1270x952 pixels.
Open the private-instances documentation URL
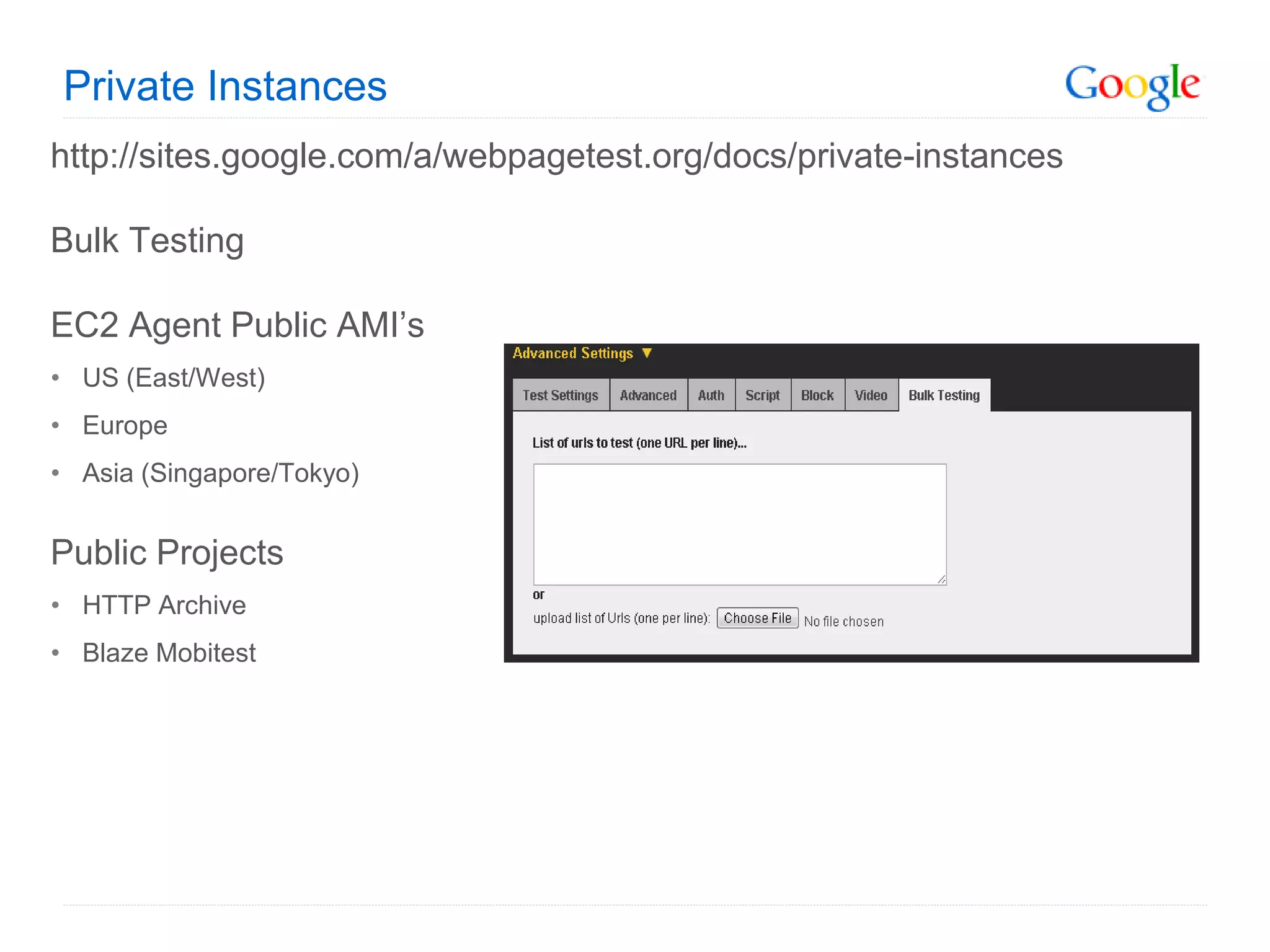[x=556, y=156]
